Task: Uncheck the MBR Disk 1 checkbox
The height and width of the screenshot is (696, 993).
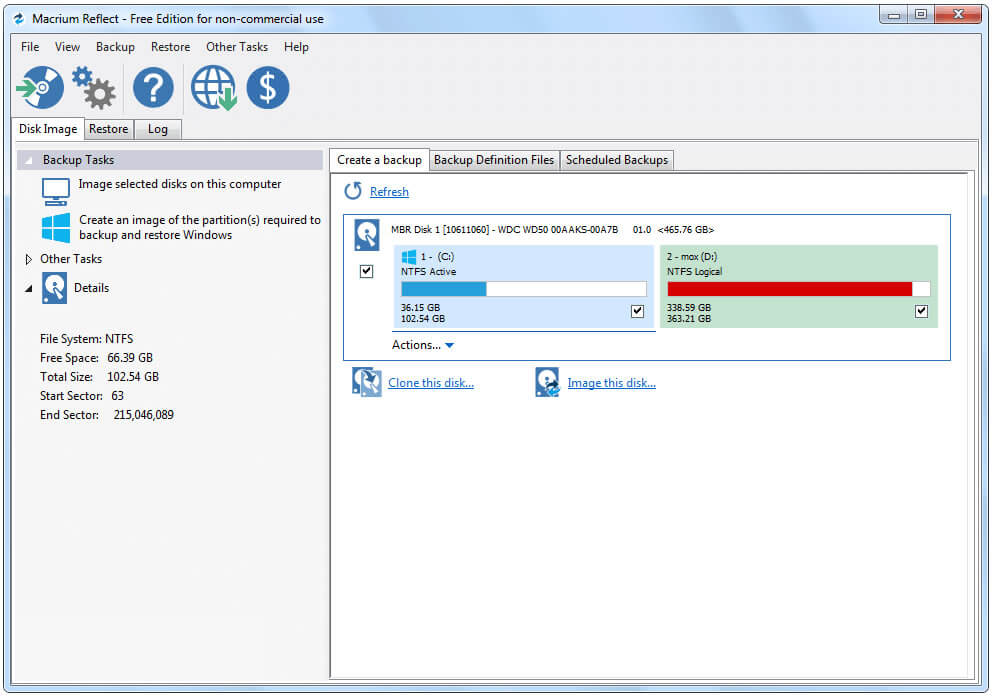Action: click(366, 271)
